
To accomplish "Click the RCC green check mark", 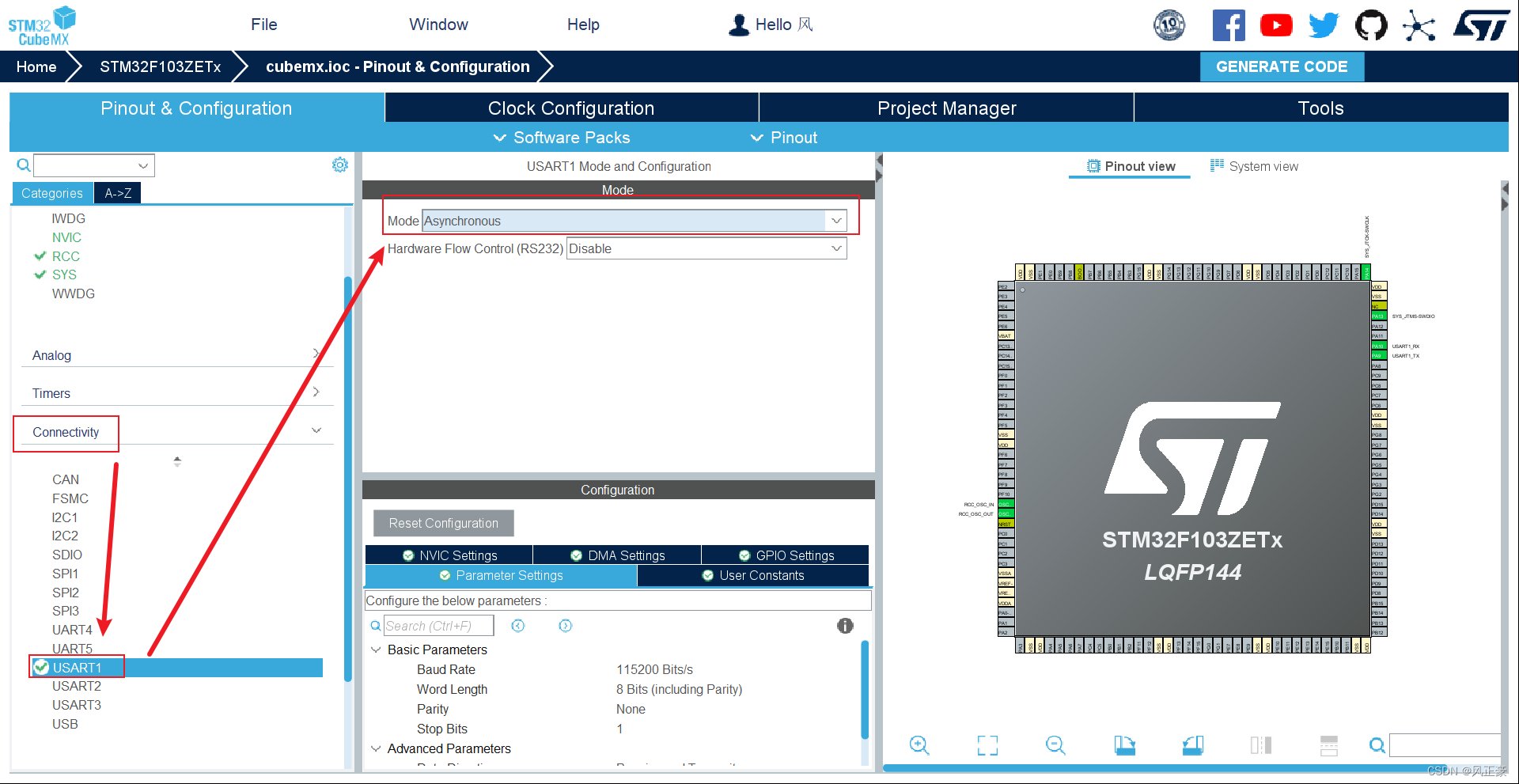I will pos(40,256).
